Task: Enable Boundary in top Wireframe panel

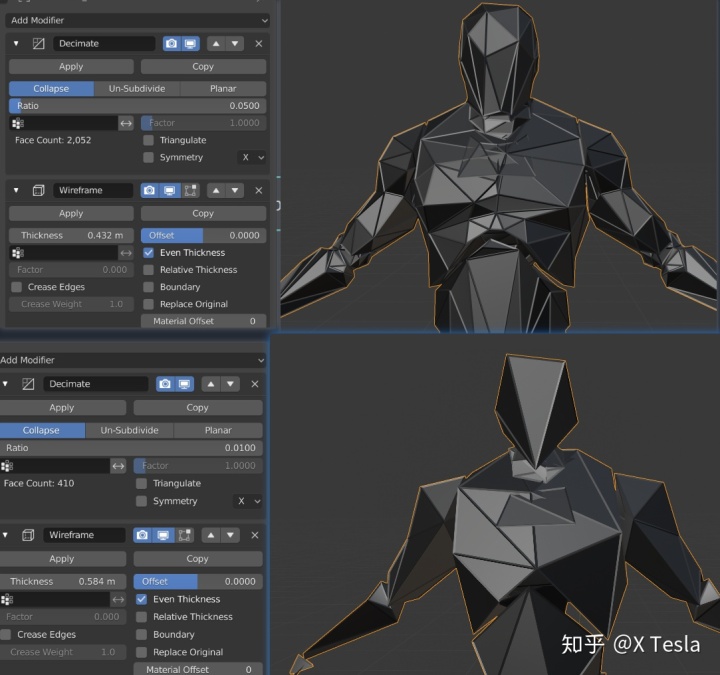Action: coord(148,287)
